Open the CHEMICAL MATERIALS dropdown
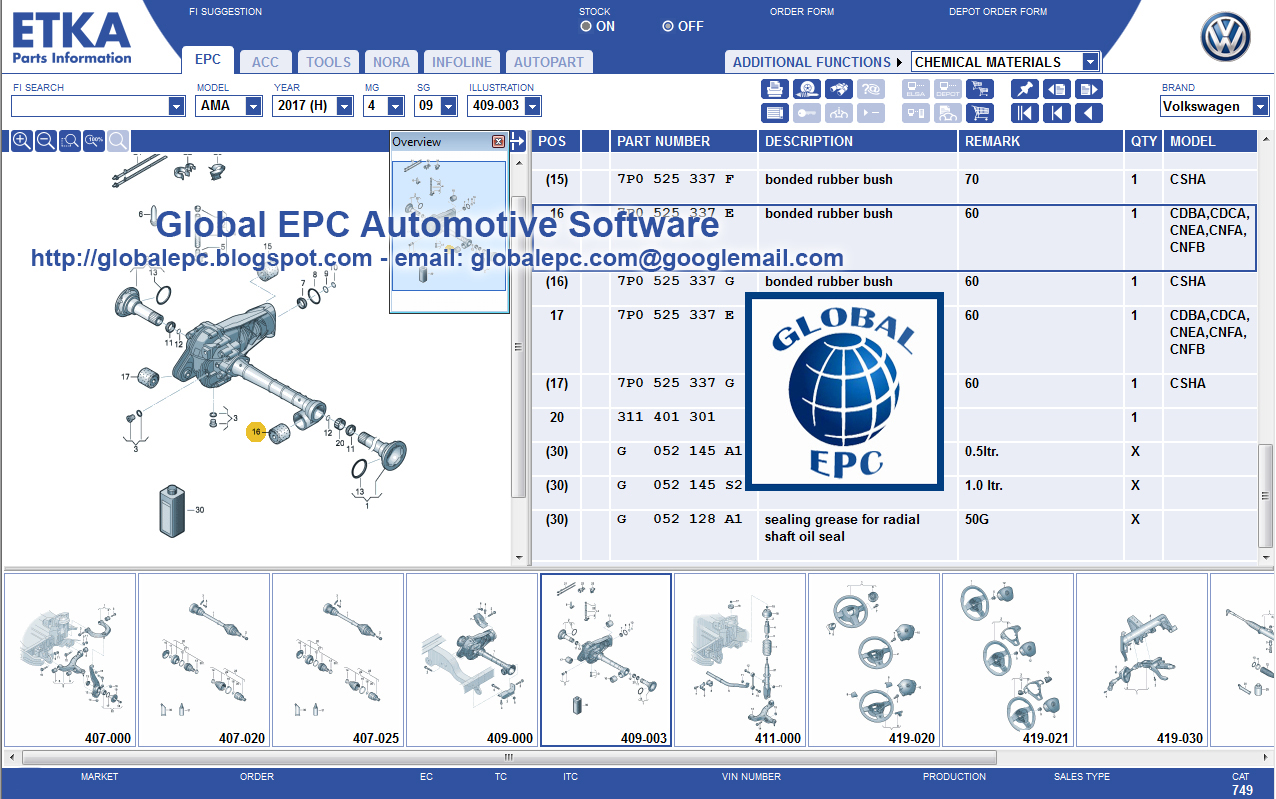1276x799 pixels. click(x=1090, y=62)
